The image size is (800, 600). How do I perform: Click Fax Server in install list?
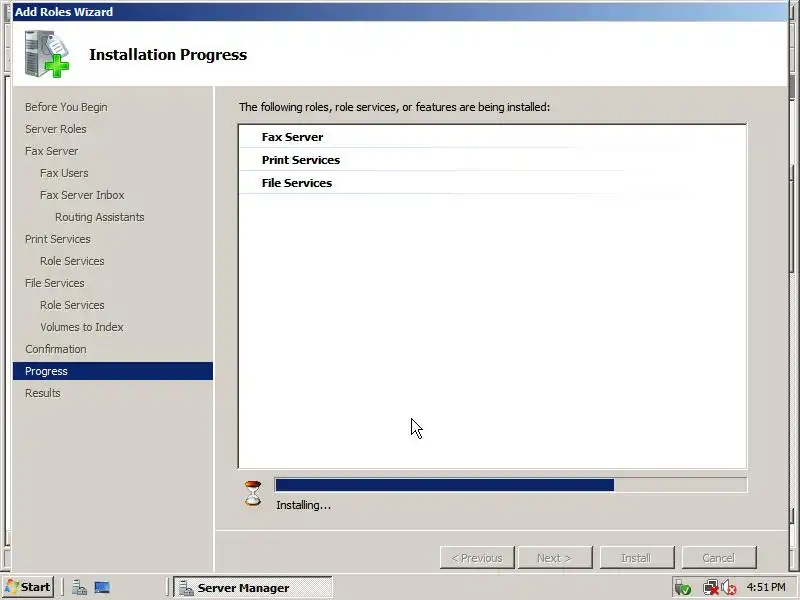point(292,137)
